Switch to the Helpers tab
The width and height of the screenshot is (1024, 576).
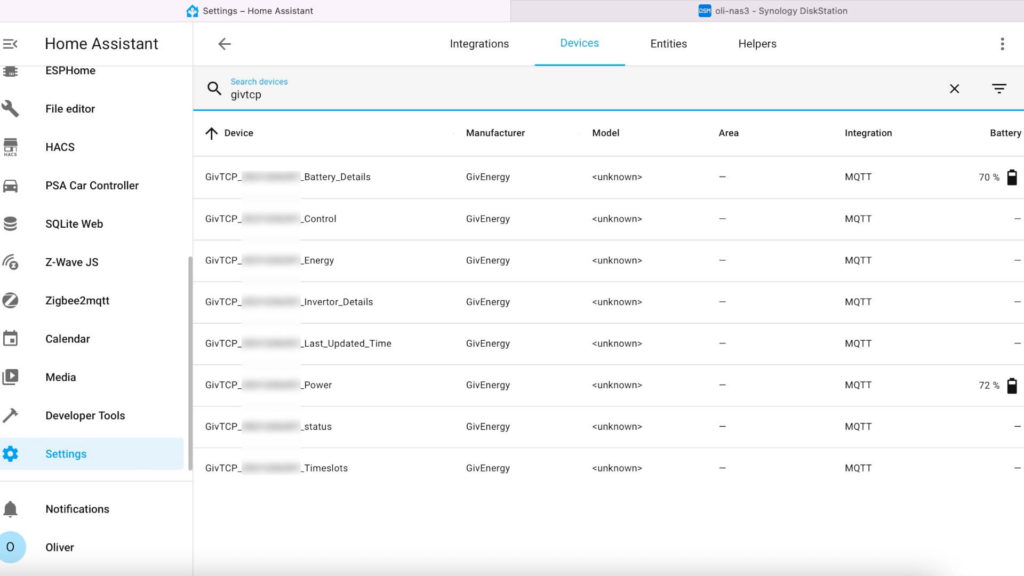(x=757, y=44)
